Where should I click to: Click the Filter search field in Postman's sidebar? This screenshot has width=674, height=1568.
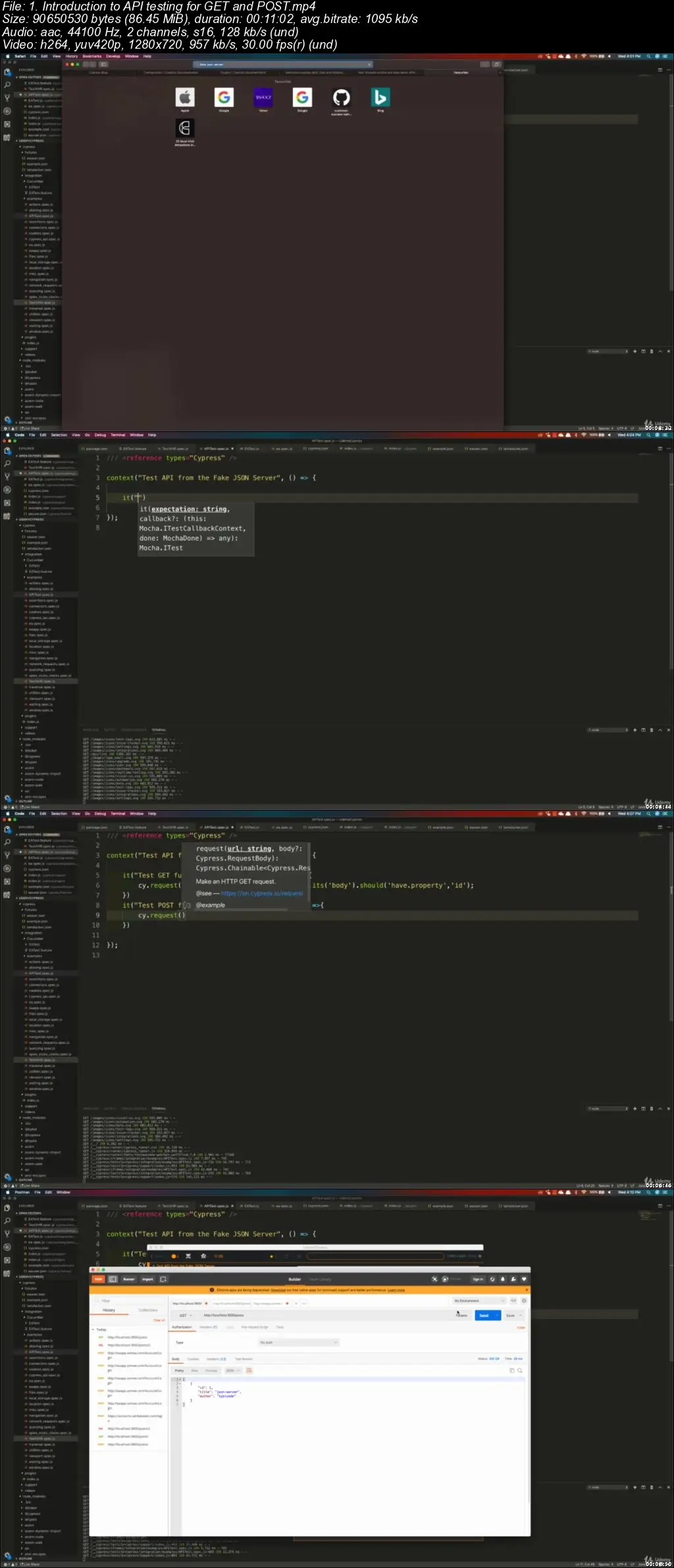coord(128,1301)
